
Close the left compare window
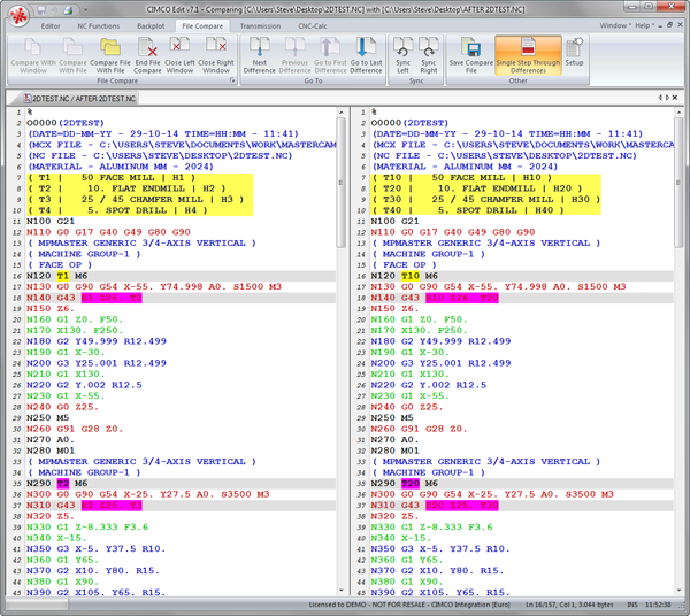(x=180, y=55)
